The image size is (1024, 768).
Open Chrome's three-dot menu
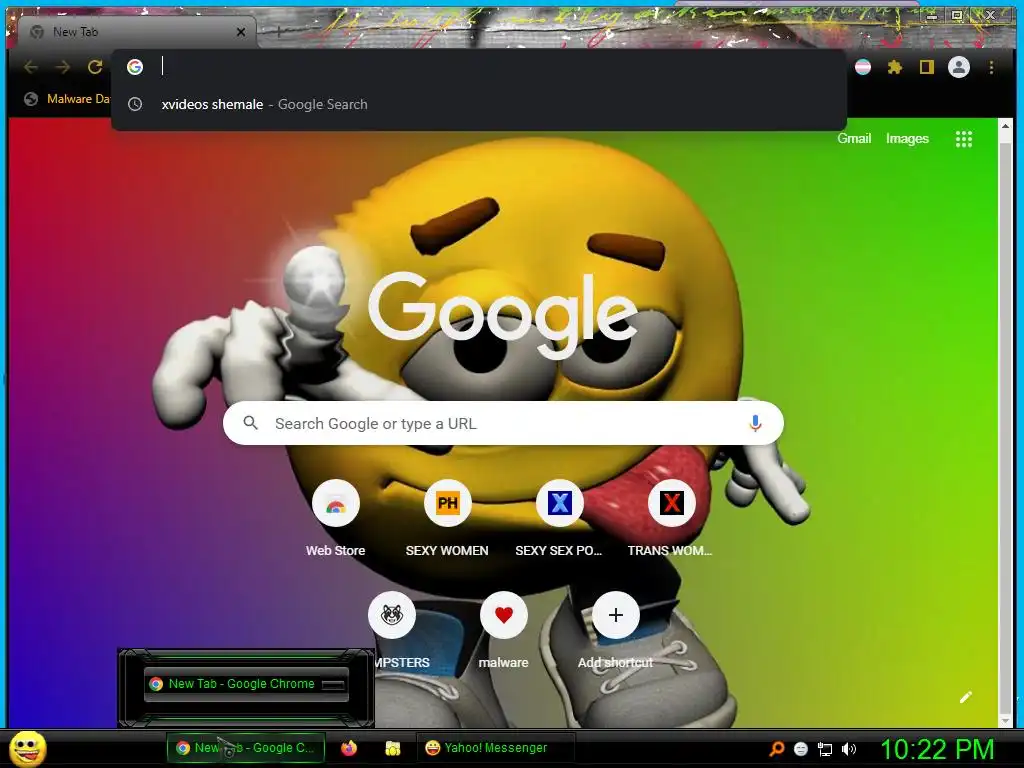tap(991, 67)
